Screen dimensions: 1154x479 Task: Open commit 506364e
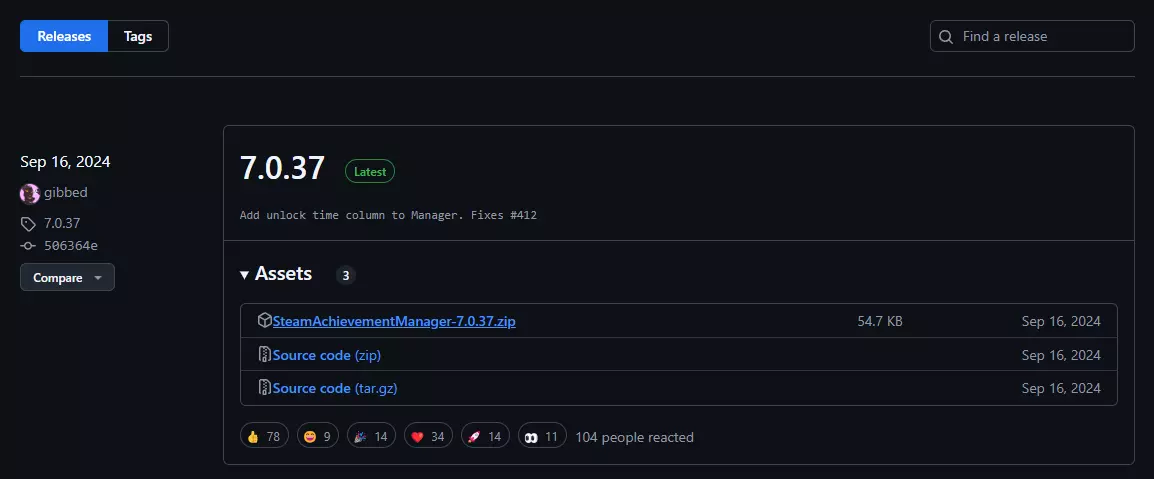pyautogui.click(x=71, y=246)
